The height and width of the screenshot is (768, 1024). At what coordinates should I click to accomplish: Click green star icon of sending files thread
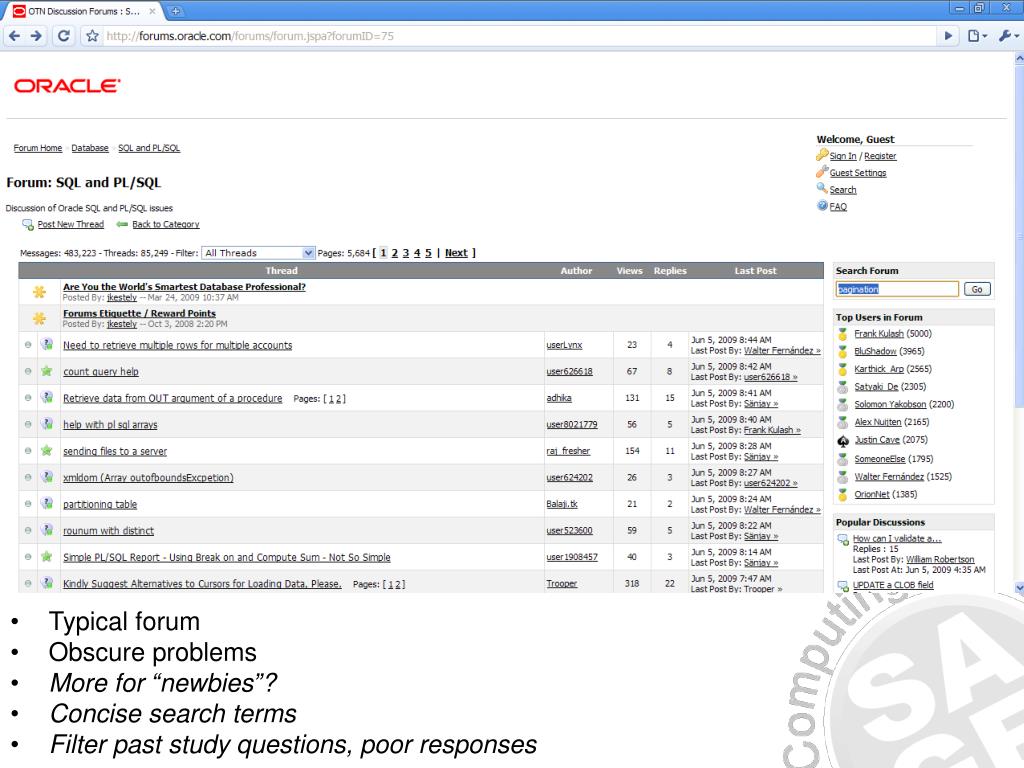46,451
